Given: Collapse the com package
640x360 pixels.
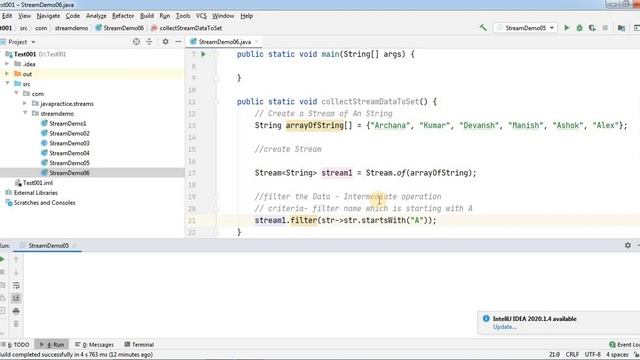Looking at the screenshot, I should tap(16, 93).
